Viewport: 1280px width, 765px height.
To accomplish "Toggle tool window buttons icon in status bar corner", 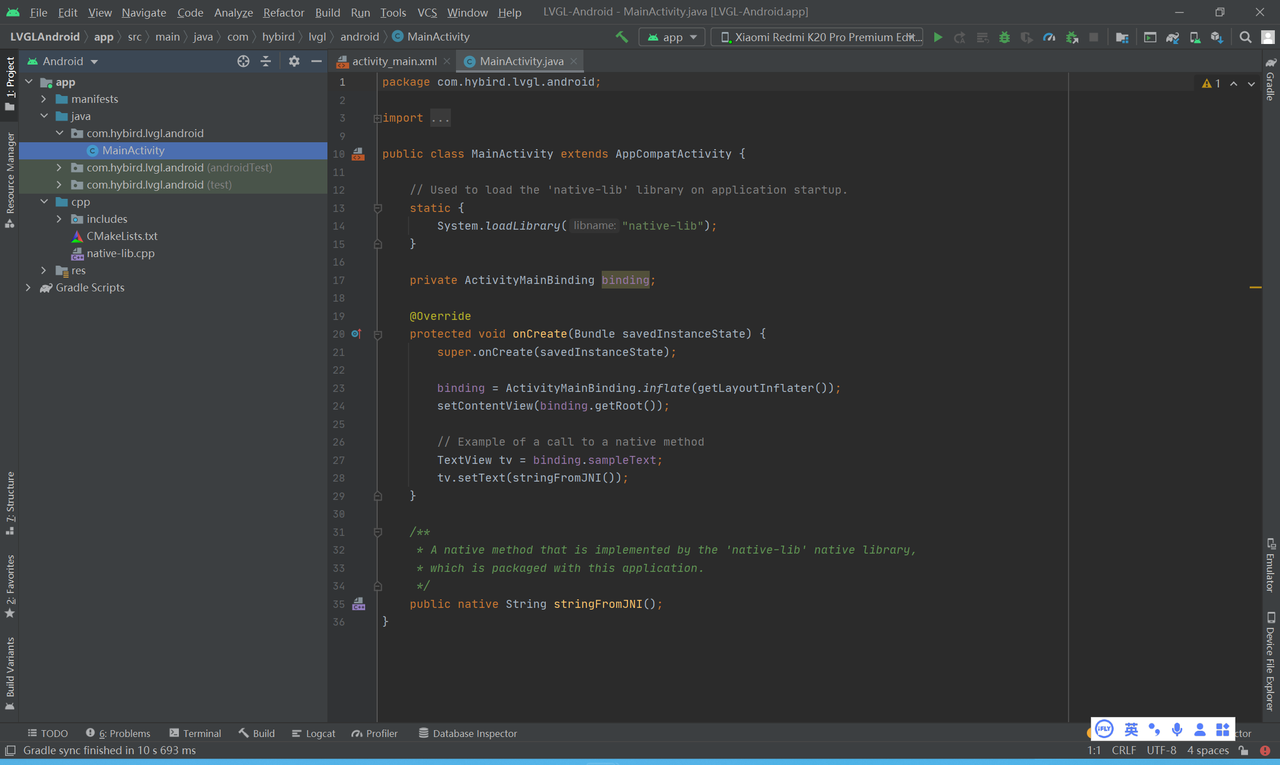I will tap(10, 750).
